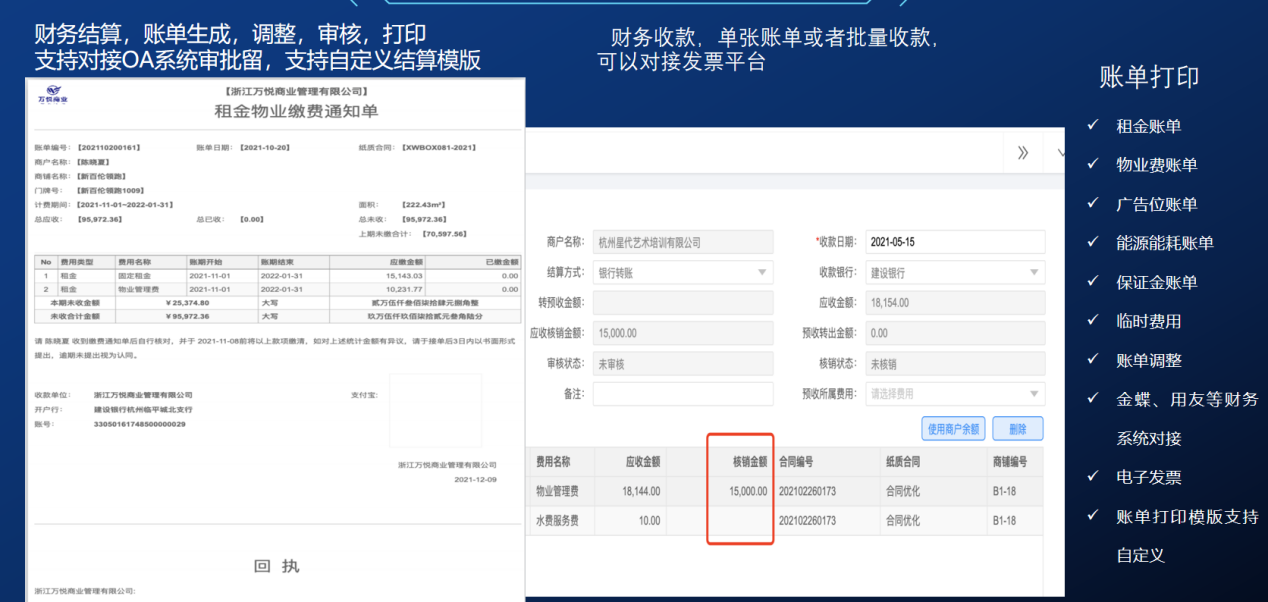Viewport: 1268px width, 602px height.
Task: Click the 删除 button
Action: [1018, 429]
